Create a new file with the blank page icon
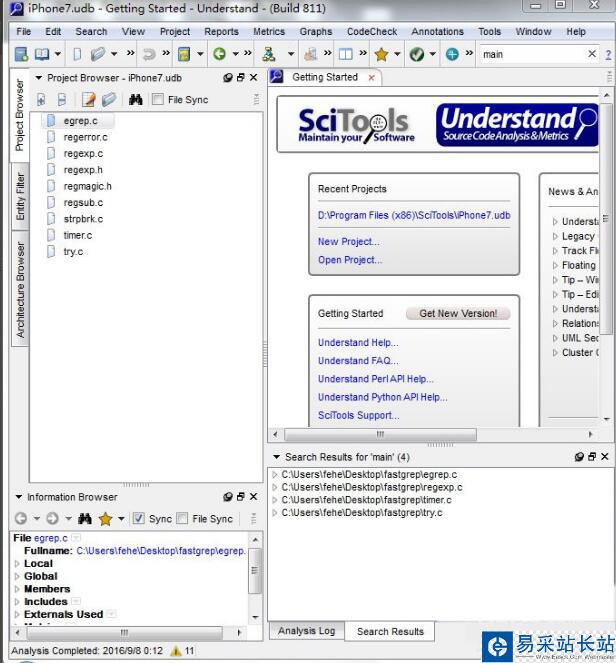Viewport: 616px width, 663px height. (77, 54)
